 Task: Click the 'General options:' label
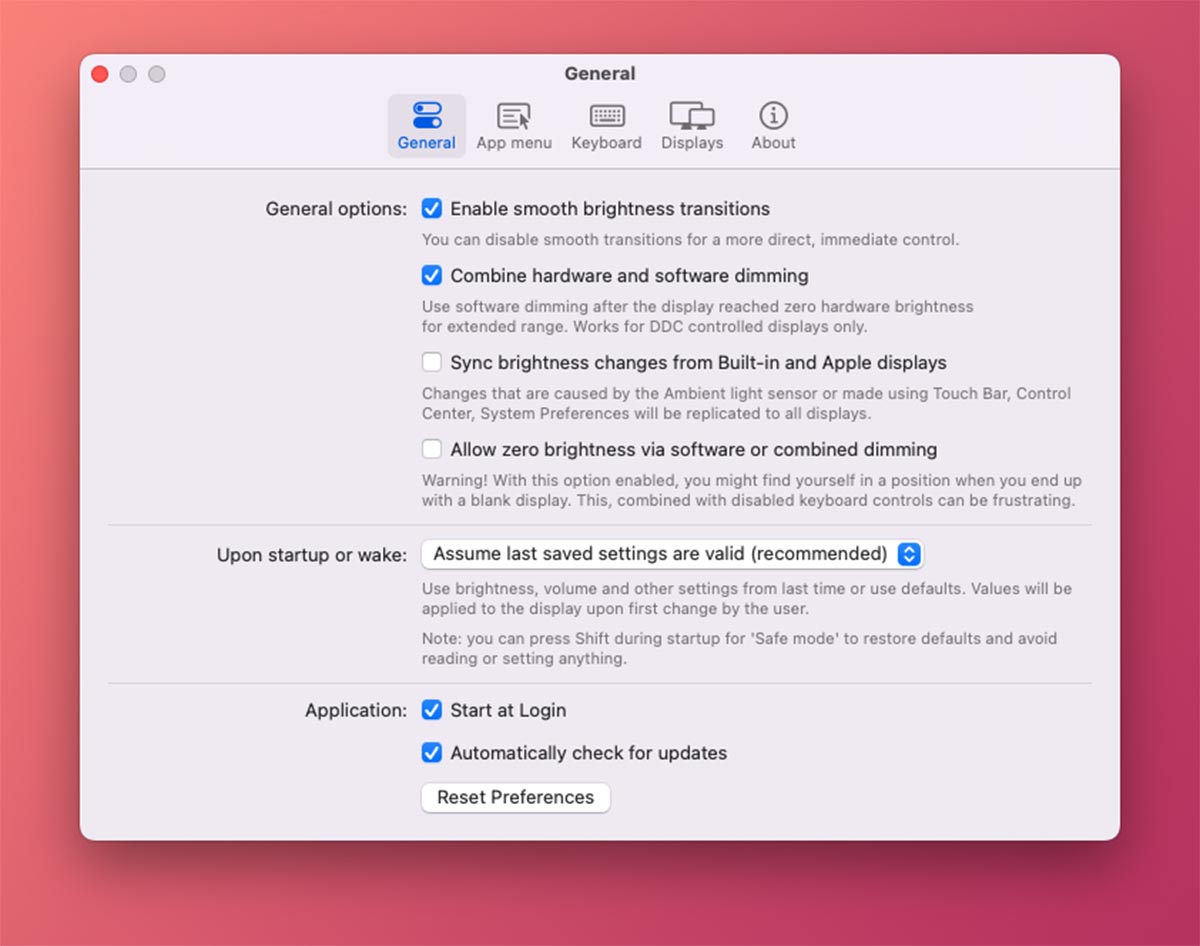tap(336, 210)
